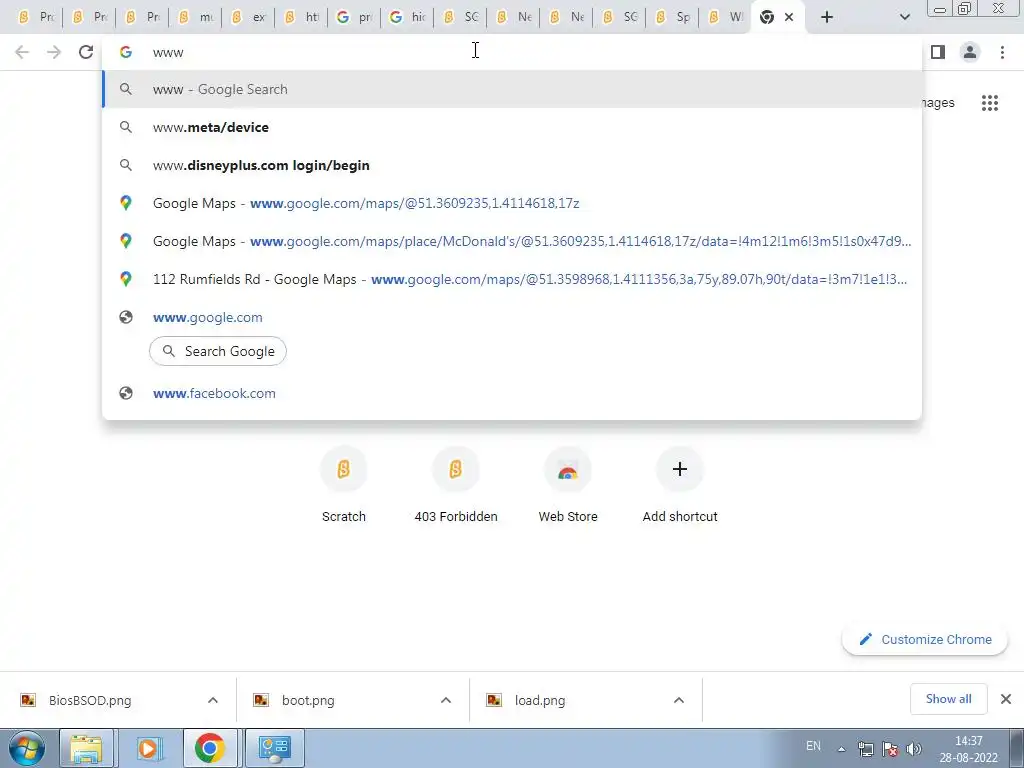Click the Chrome taskbar icon
The height and width of the screenshot is (768, 1024).
(x=210, y=748)
